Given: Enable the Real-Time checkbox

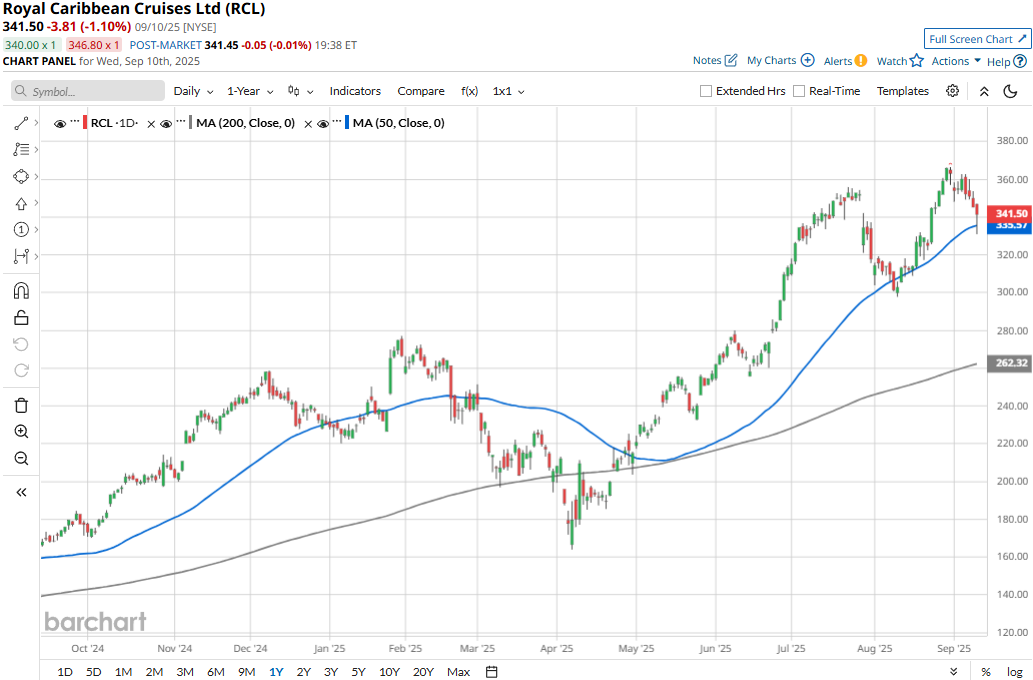Looking at the screenshot, I should click(799, 91).
